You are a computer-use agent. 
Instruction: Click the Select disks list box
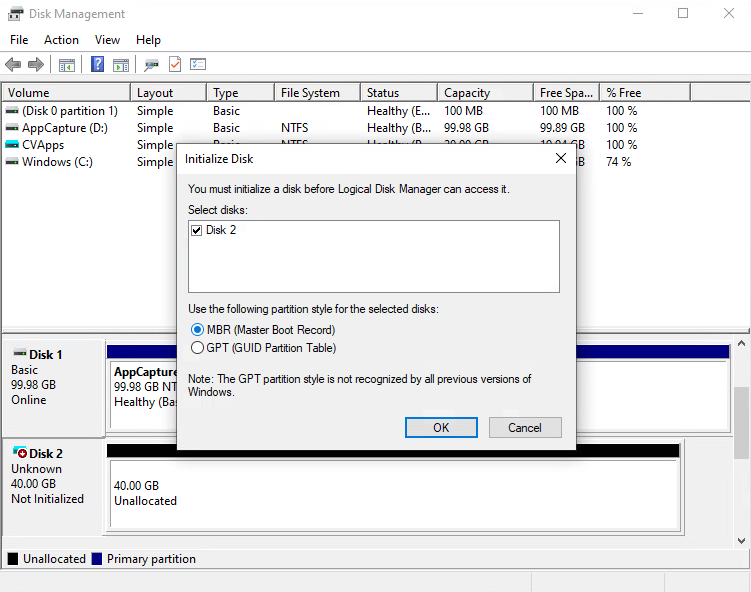374,256
